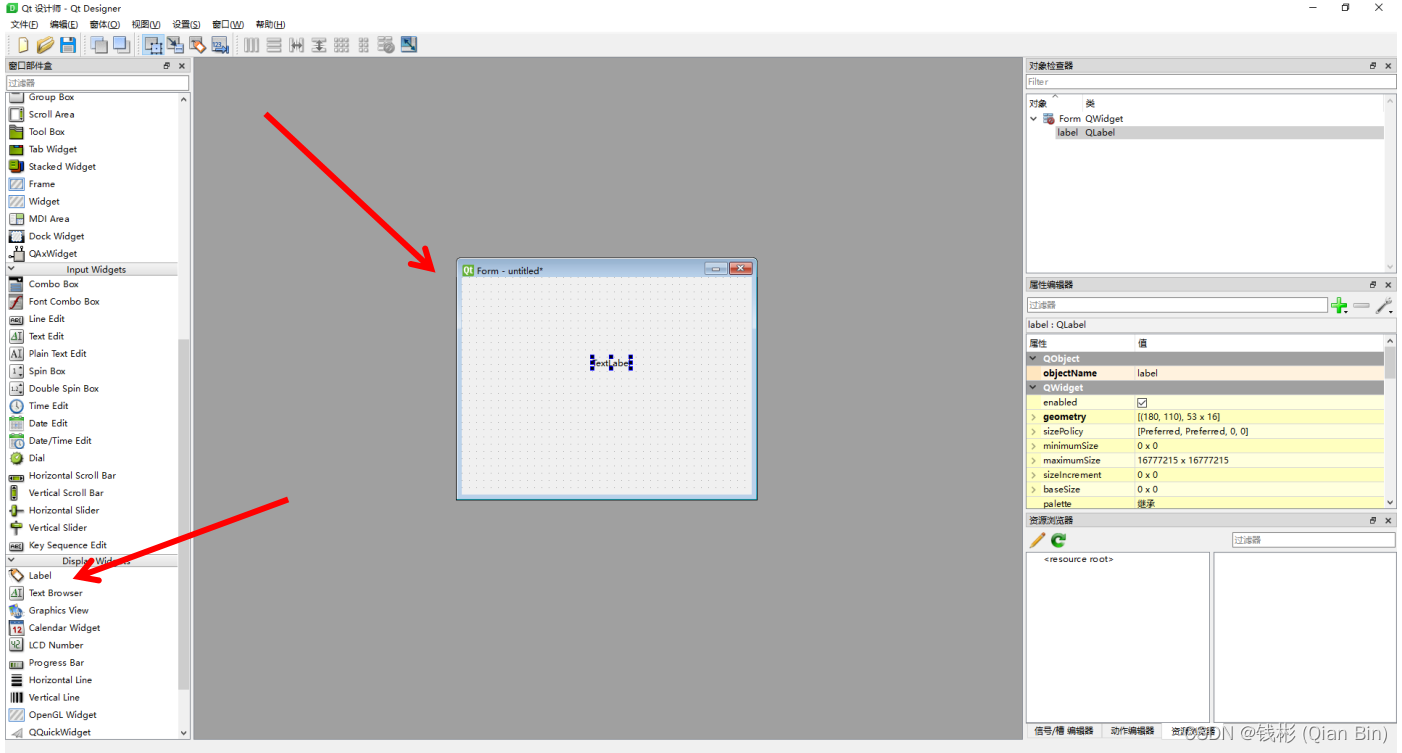Open a file with the folder icon
This screenshot has width=1402, height=753.
(45, 45)
